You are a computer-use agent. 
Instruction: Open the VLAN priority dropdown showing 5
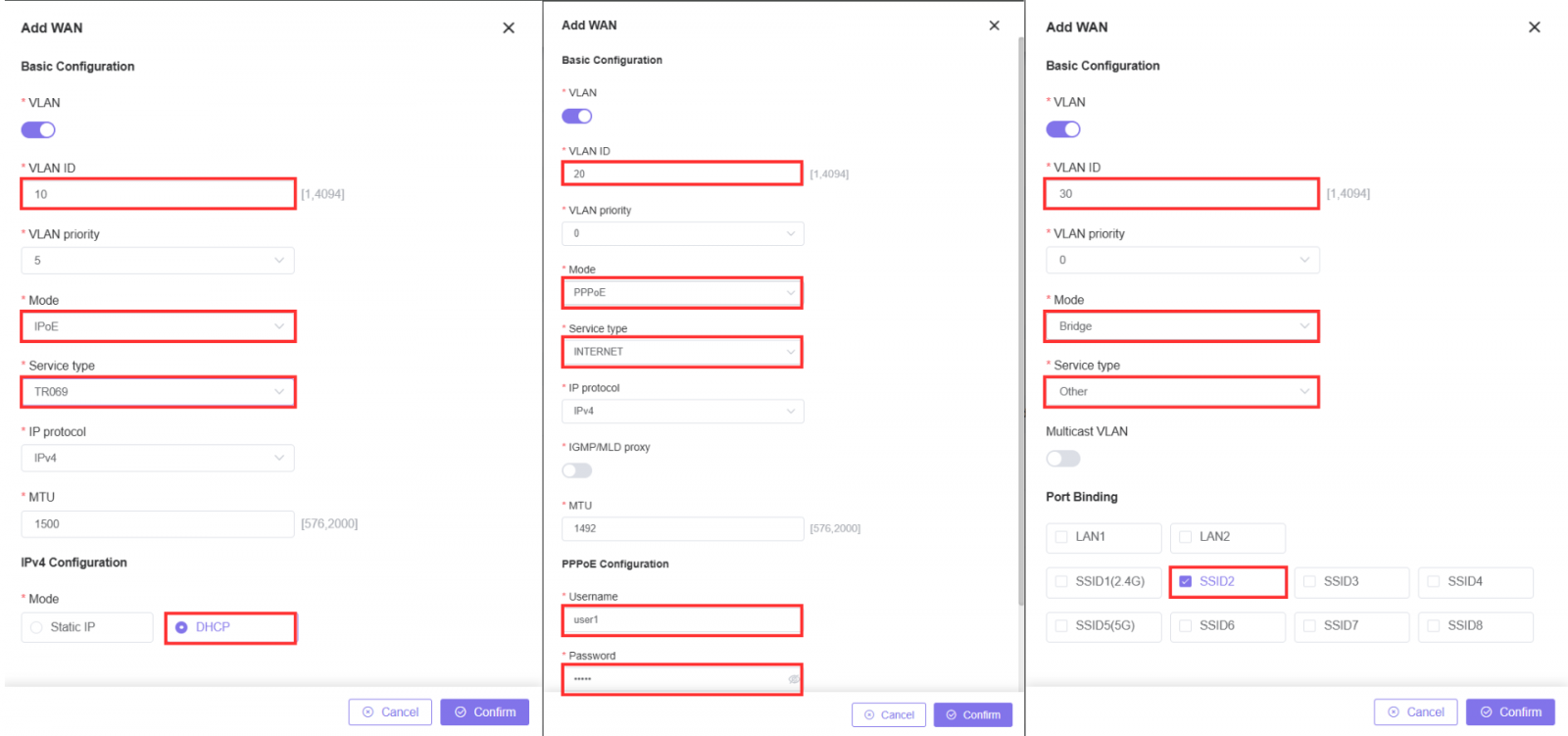coord(158,261)
